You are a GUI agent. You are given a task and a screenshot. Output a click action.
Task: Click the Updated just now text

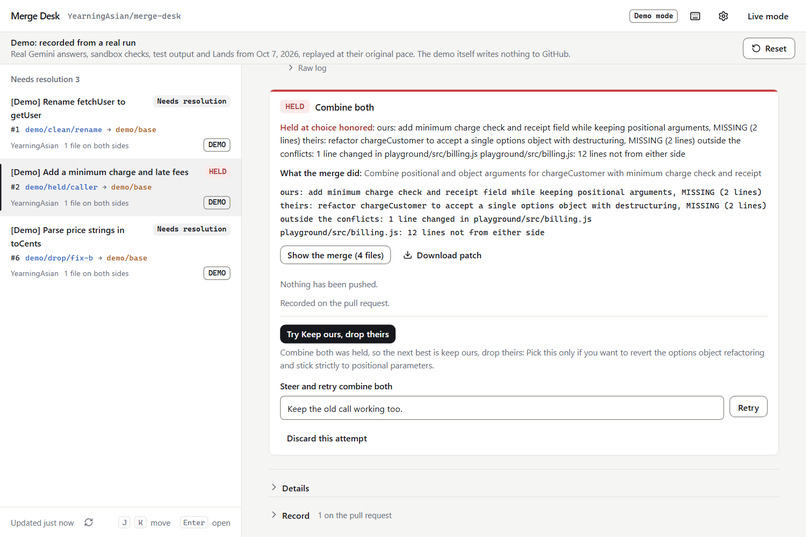tap(42, 523)
